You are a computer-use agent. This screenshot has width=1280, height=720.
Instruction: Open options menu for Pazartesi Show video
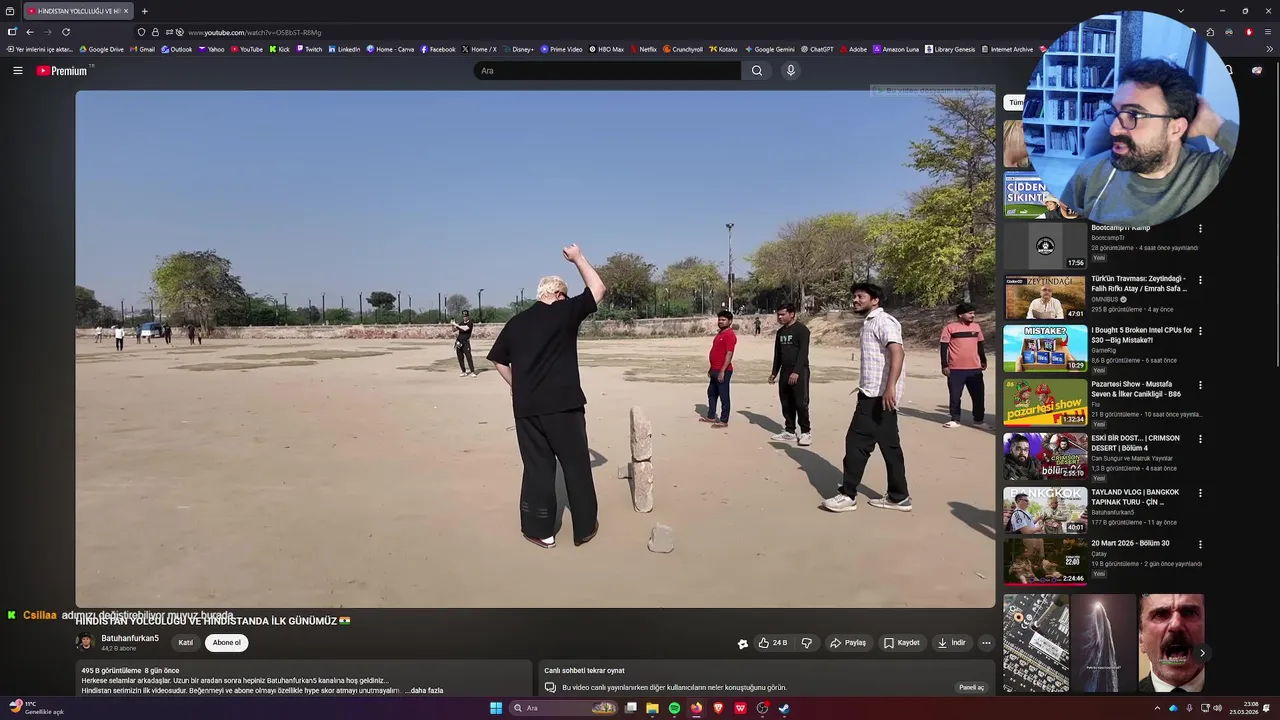[1200, 385]
